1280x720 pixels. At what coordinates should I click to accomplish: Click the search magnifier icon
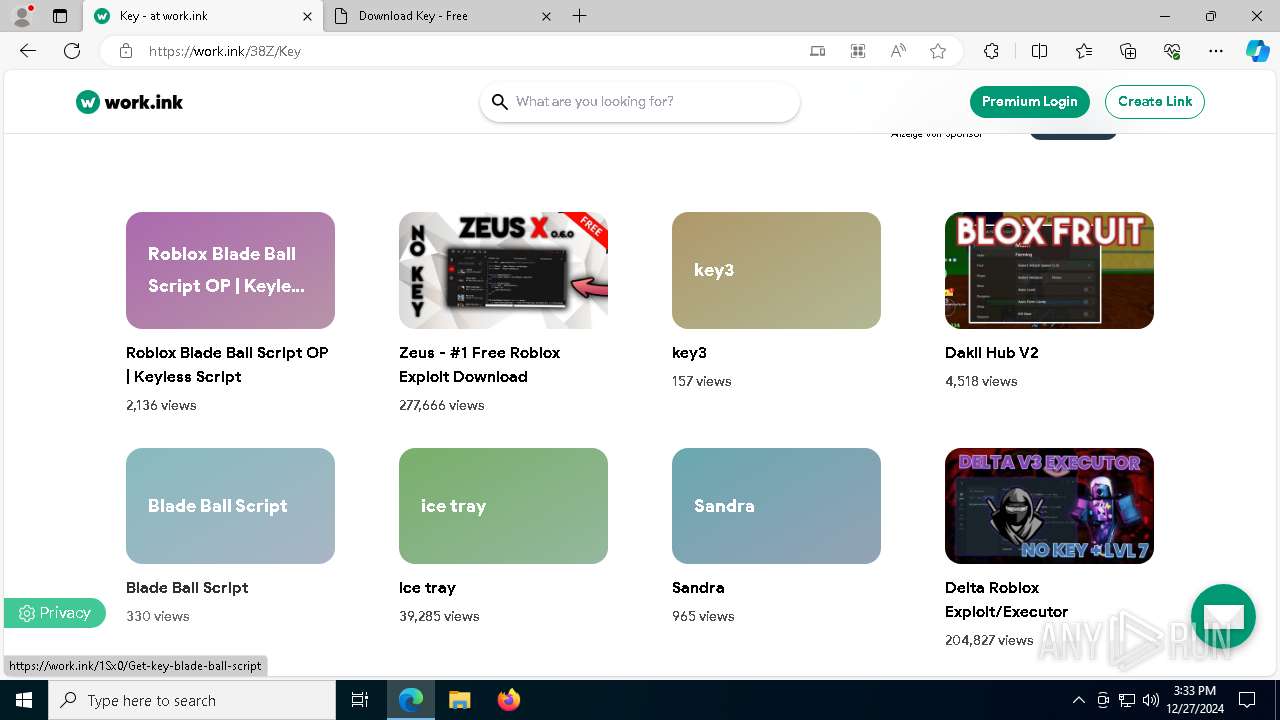500,102
